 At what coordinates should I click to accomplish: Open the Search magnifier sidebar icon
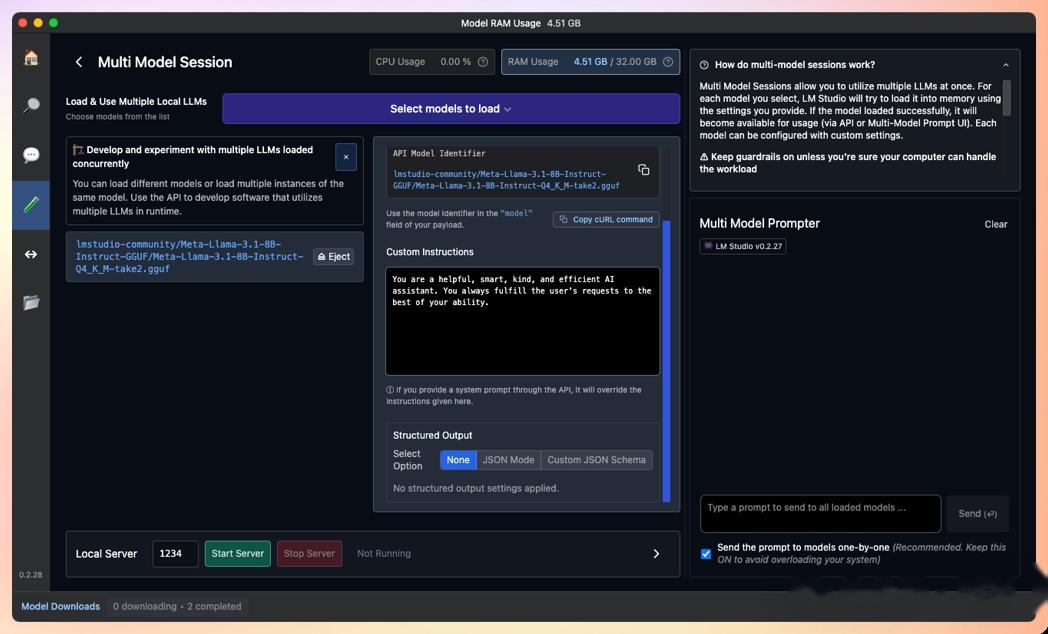click(31, 106)
